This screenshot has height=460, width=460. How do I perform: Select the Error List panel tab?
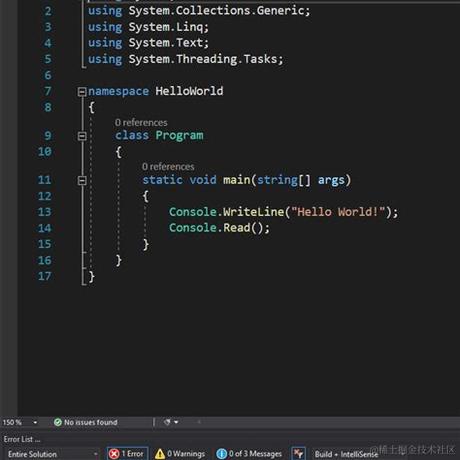[22, 439]
